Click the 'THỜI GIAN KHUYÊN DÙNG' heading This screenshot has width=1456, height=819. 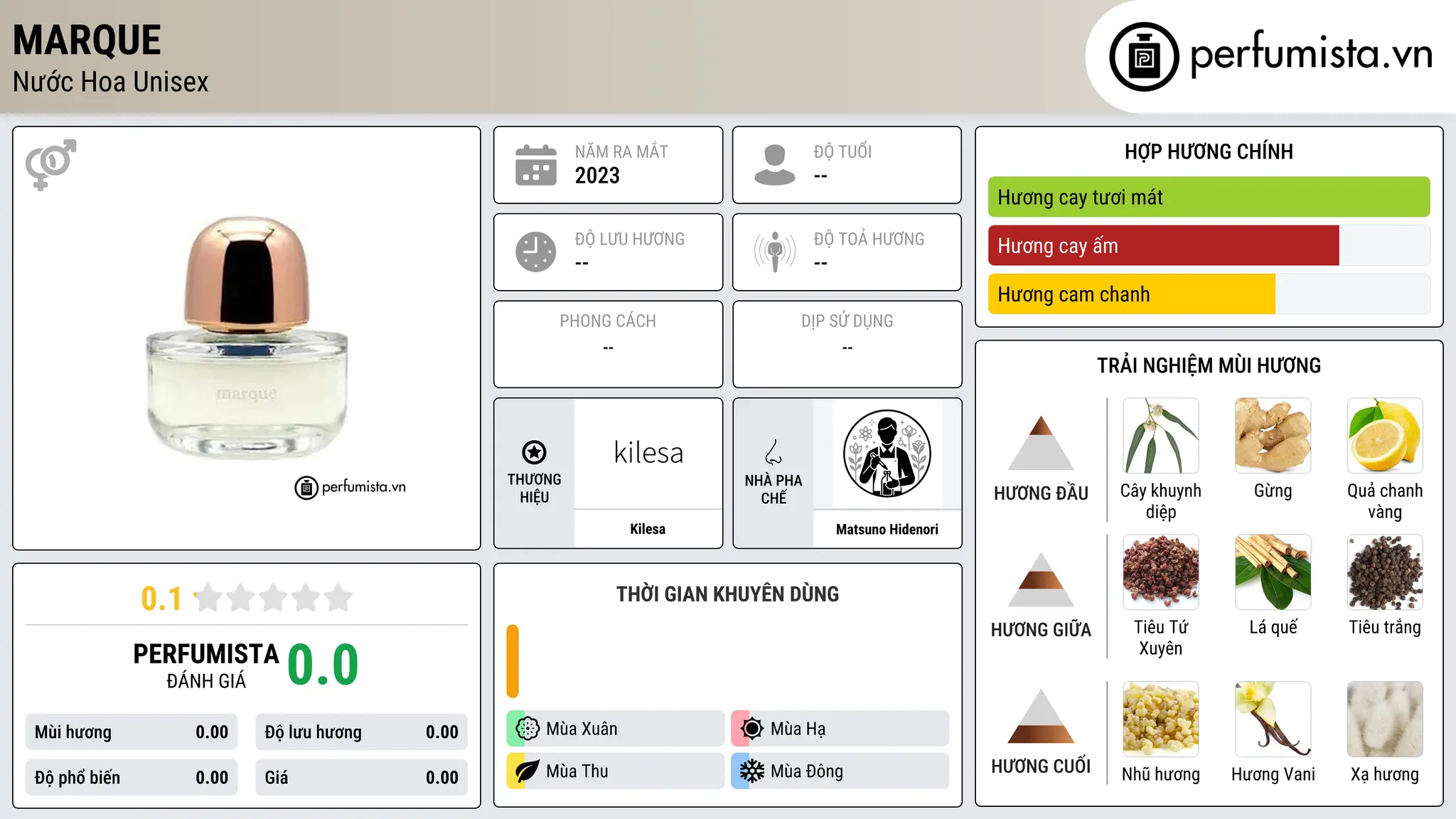727,594
